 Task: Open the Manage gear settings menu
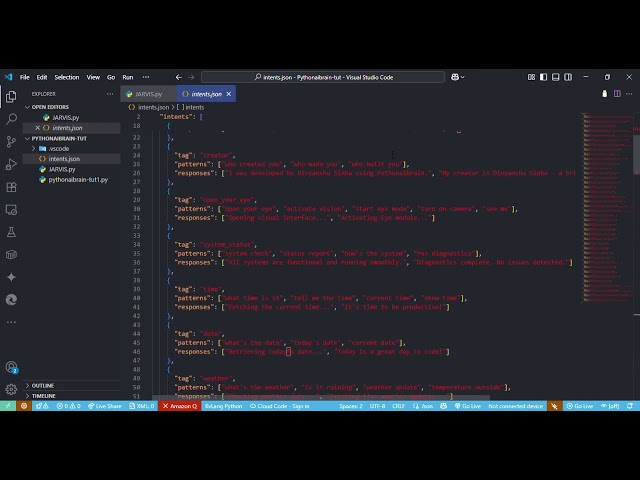[x=11, y=389]
